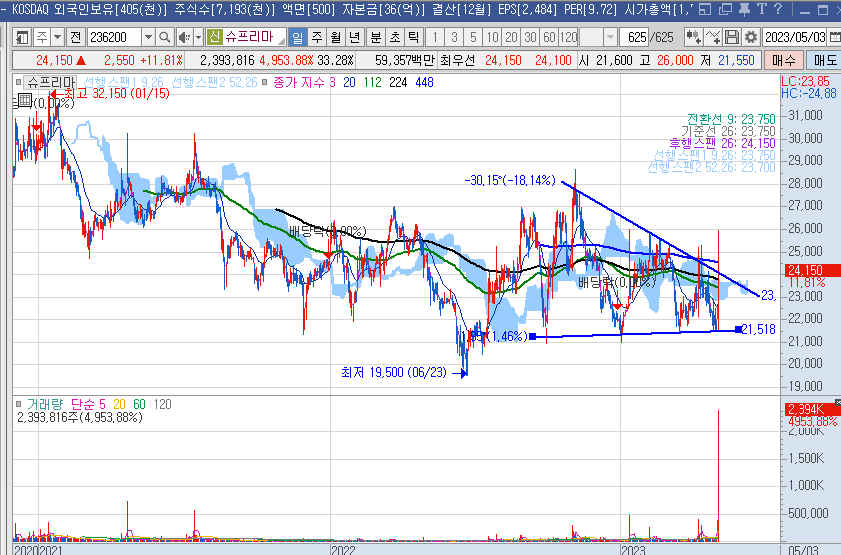Click the 최고 32,150 (01/15) high marker
The width and height of the screenshot is (841, 555).
(110, 93)
